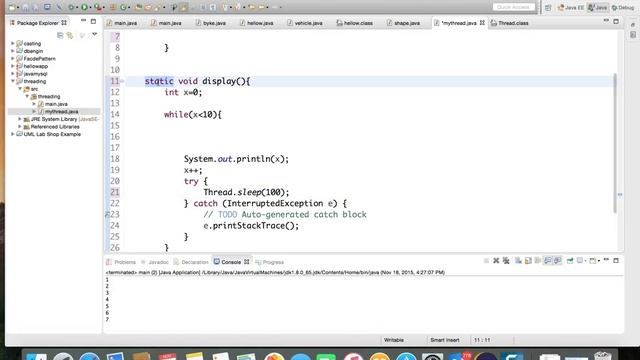Toggle Show Console on standard output change
The height and width of the screenshot is (360, 640).
548,260
